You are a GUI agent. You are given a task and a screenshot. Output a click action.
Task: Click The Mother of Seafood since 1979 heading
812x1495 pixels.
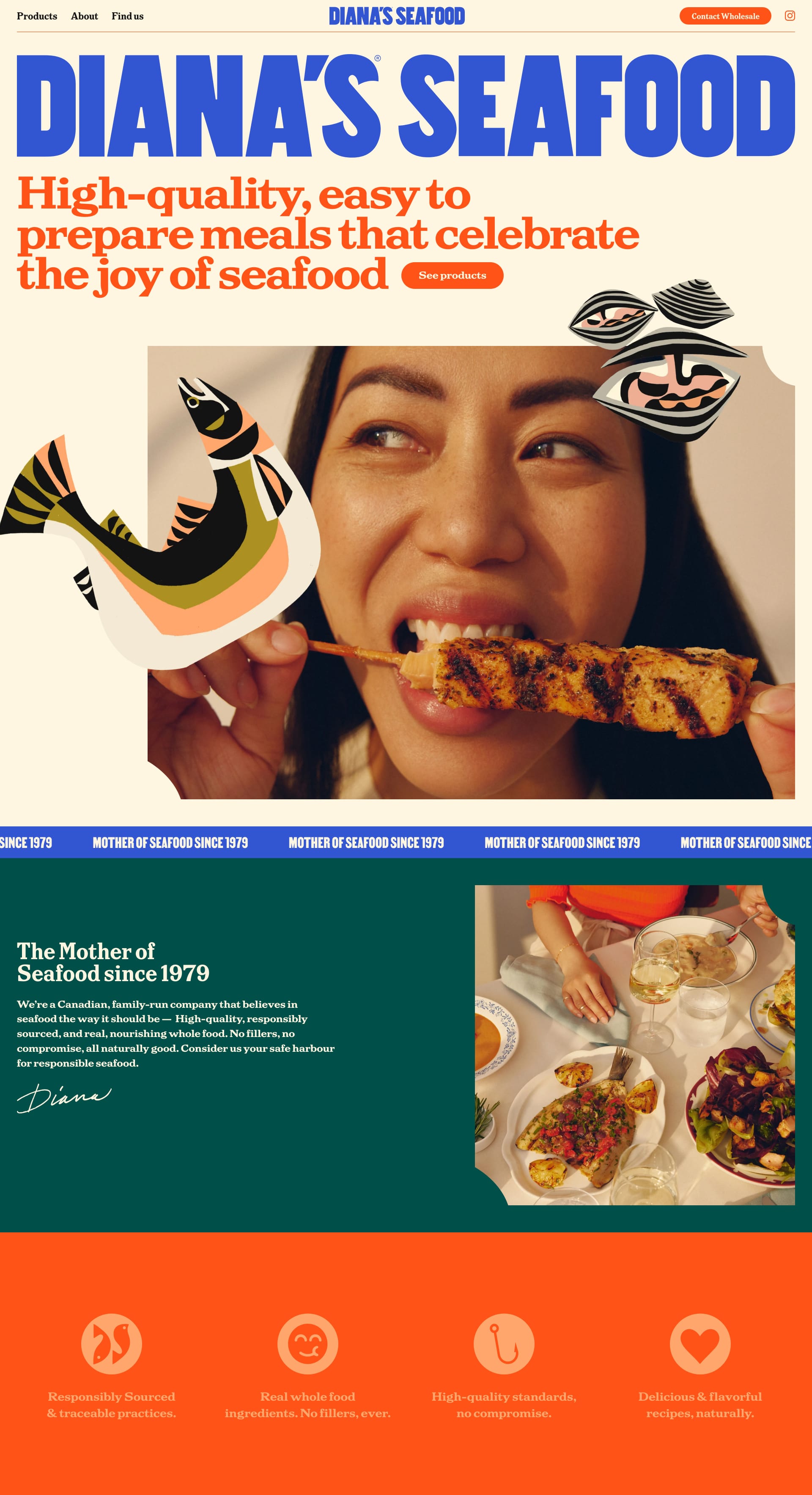click(113, 962)
